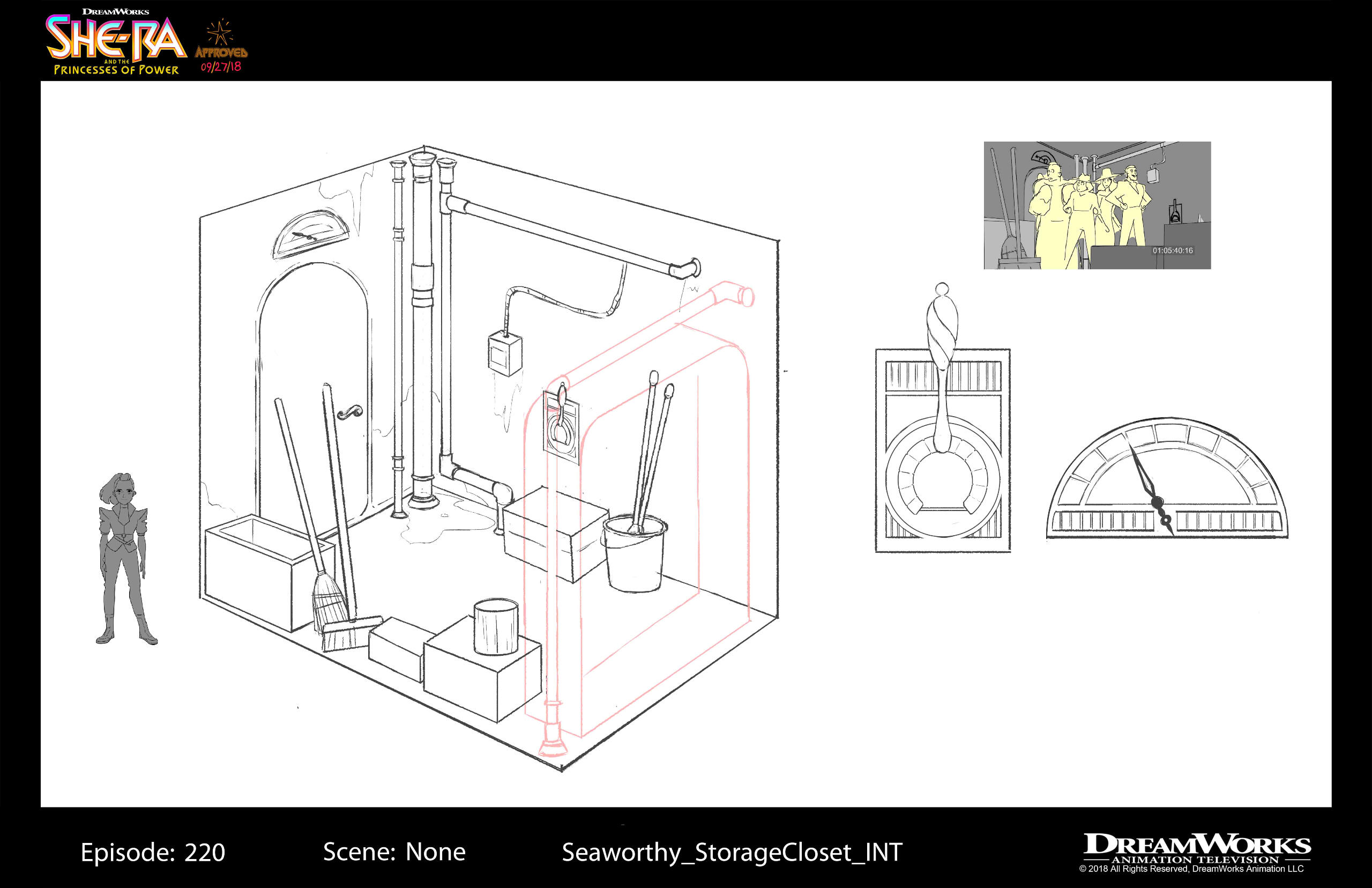The width and height of the screenshot is (1372, 888).
Task: Click the arched closet door handle
Action: point(350,412)
